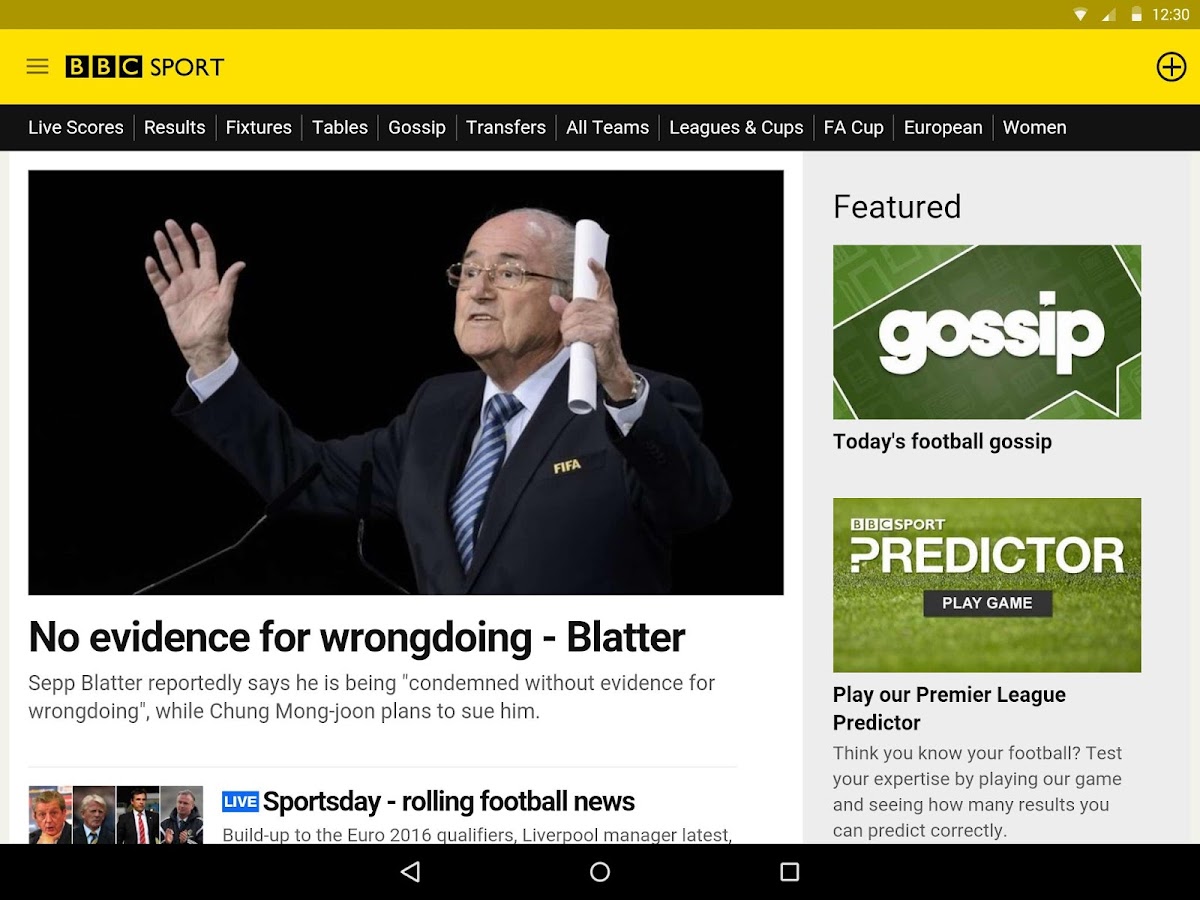The image size is (1200, 900).
Task: Open the hamburger navigation menu
Action: tap(37, 67)
